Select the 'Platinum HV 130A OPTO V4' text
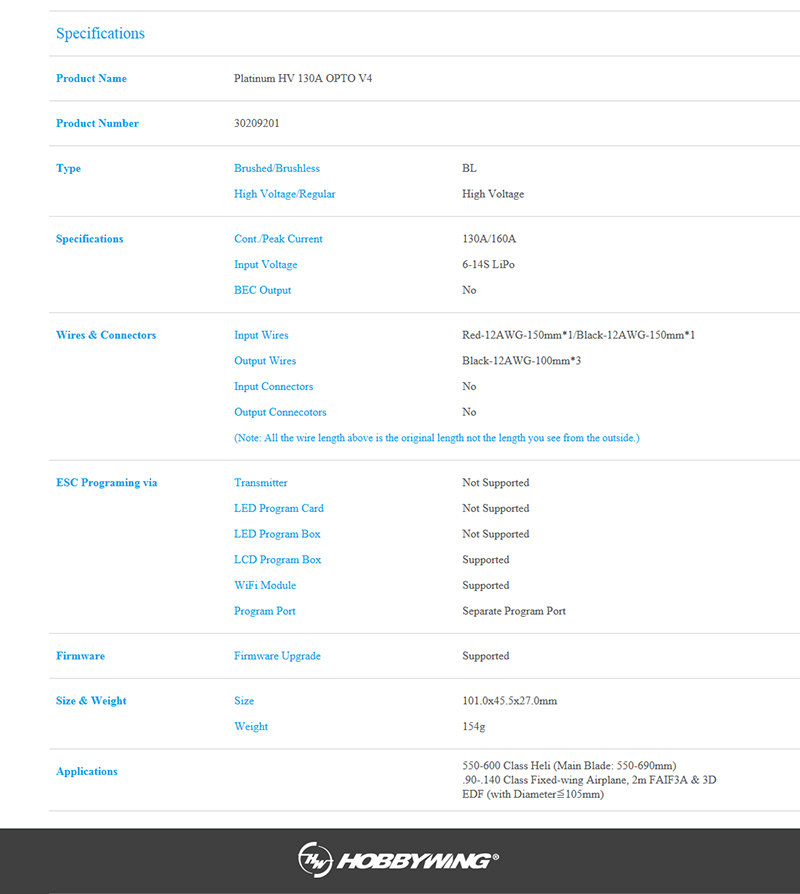This screenshot has width=800, height=894. pyautogui.click(x=303, y=78)
